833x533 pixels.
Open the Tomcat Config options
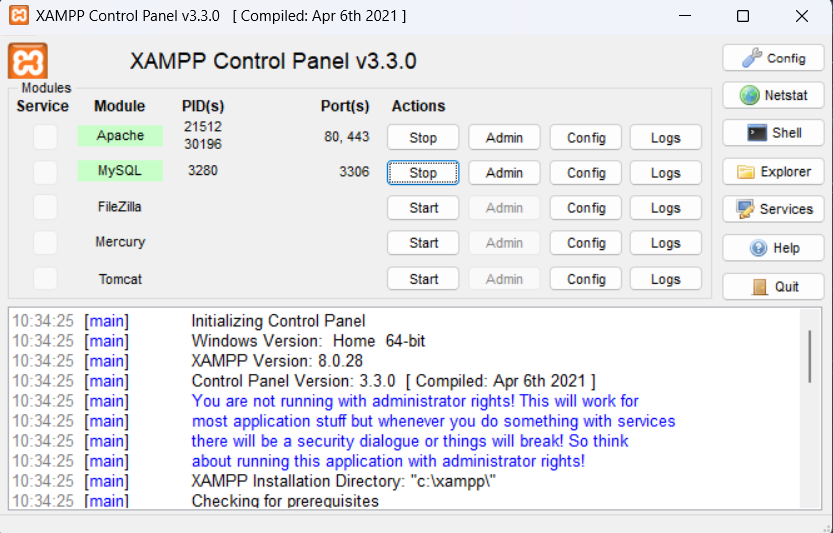[x=586, y=279]
